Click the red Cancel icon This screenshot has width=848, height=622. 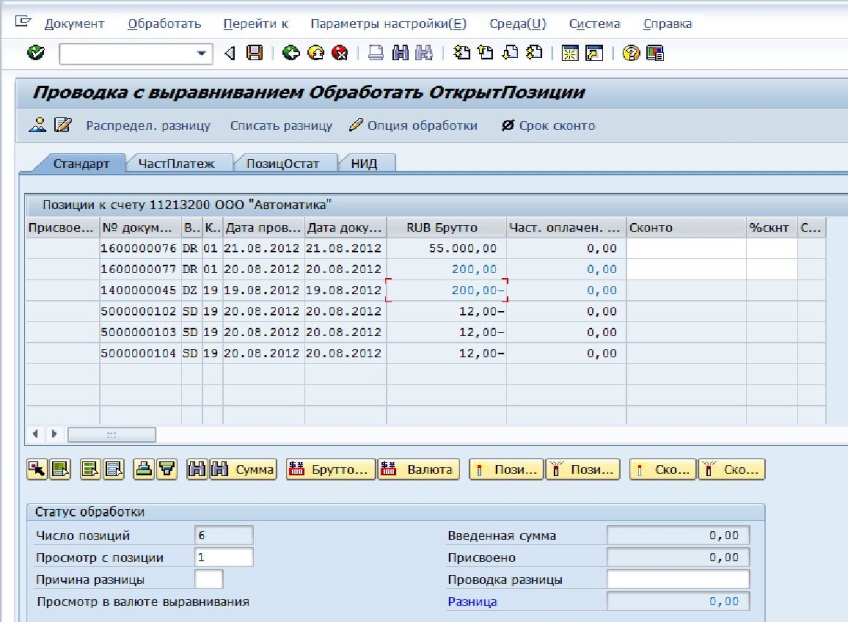[340, 53]
